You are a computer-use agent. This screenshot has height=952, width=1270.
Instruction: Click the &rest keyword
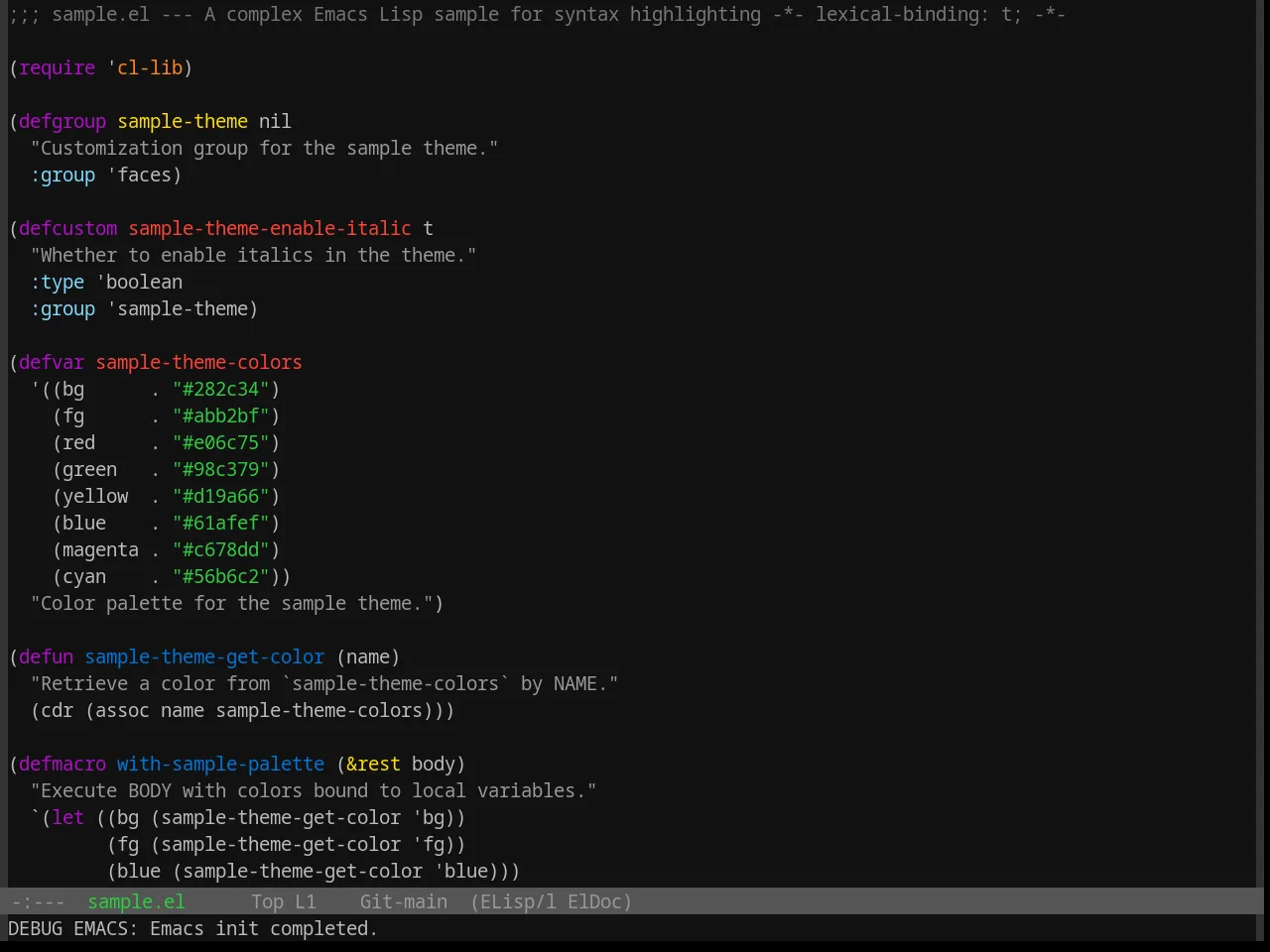[374, 764]
